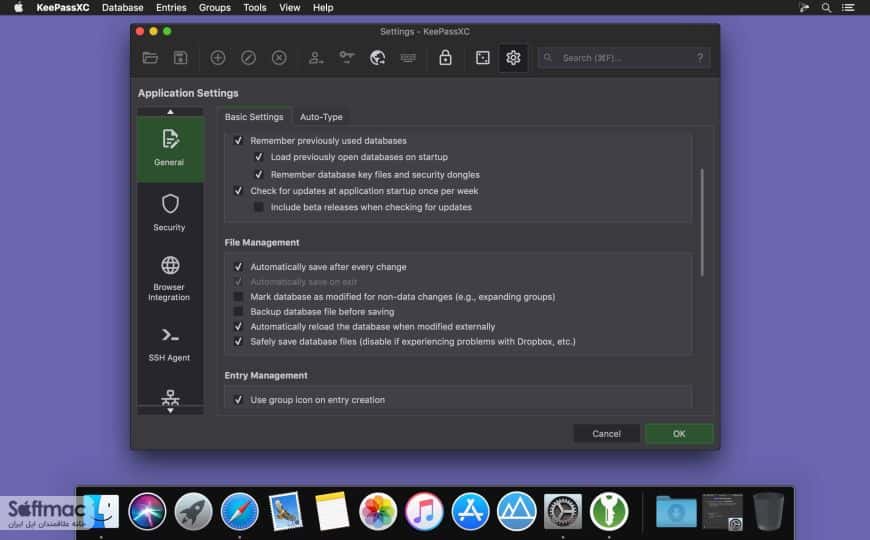The width and height of the screenshot is (870, 540).
Task: Open the Entries menu
Action: point(171,8)
